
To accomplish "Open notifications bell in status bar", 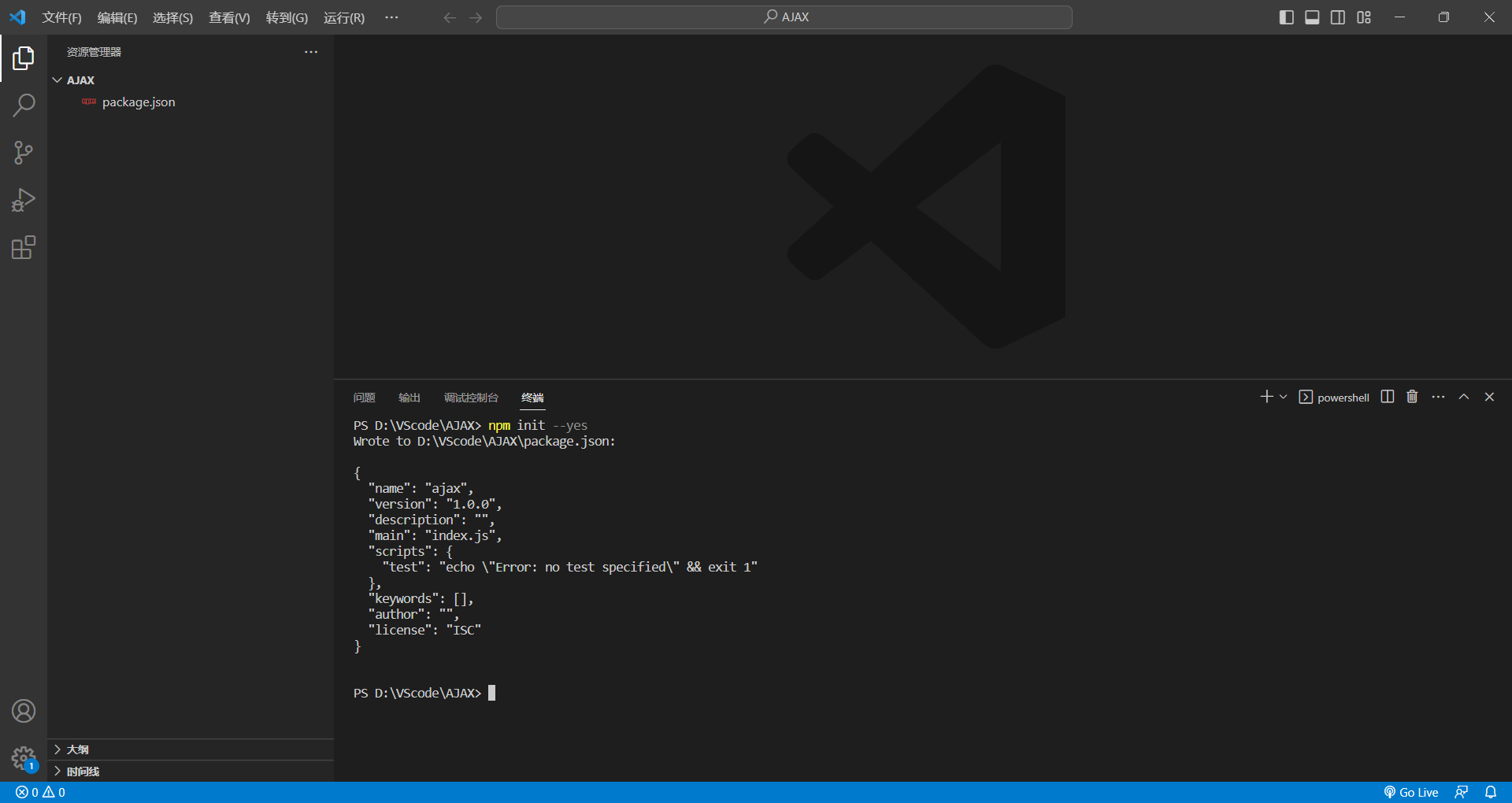I will 1491,792.
